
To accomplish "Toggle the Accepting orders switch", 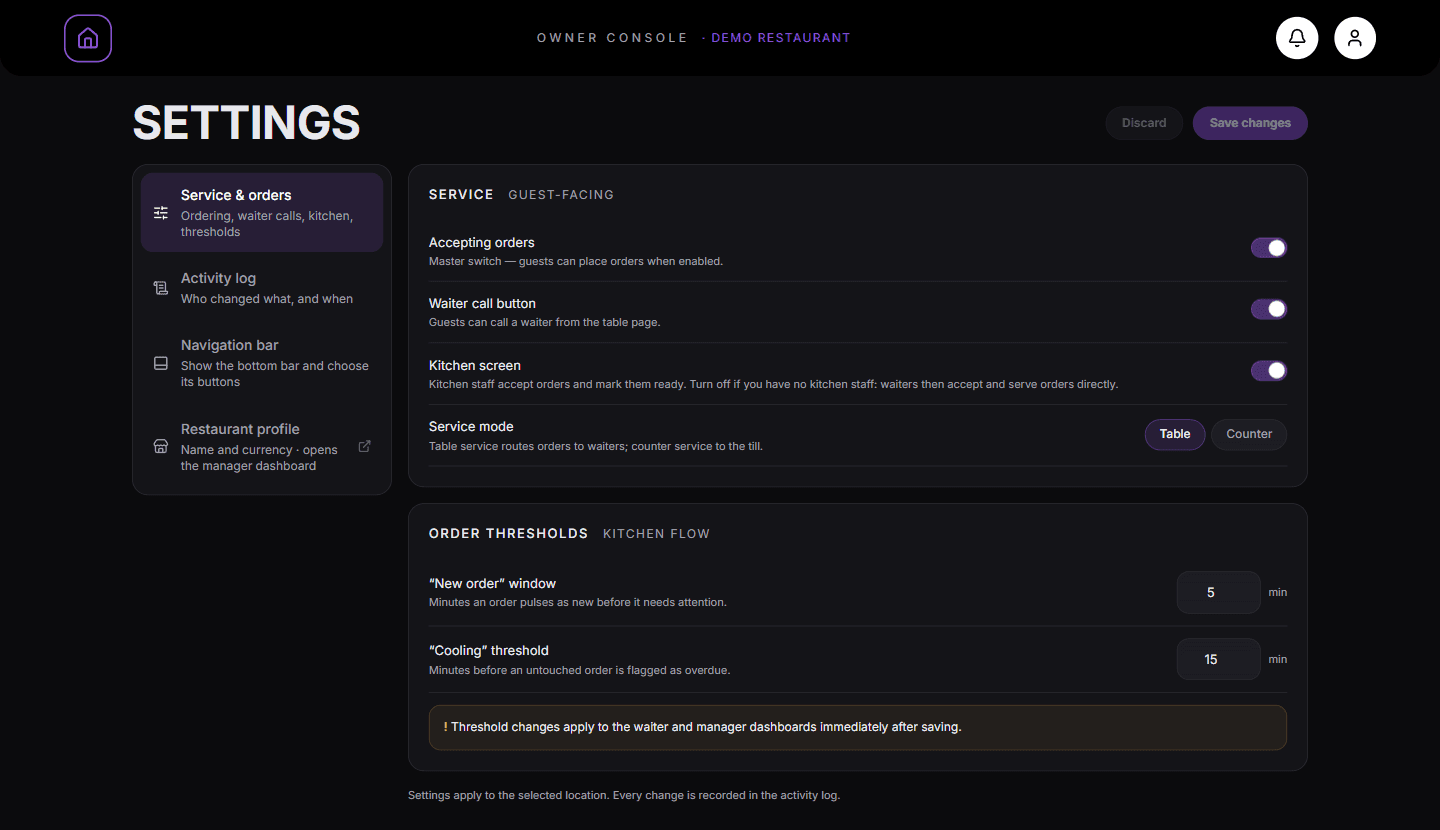I will point(1269,248).
